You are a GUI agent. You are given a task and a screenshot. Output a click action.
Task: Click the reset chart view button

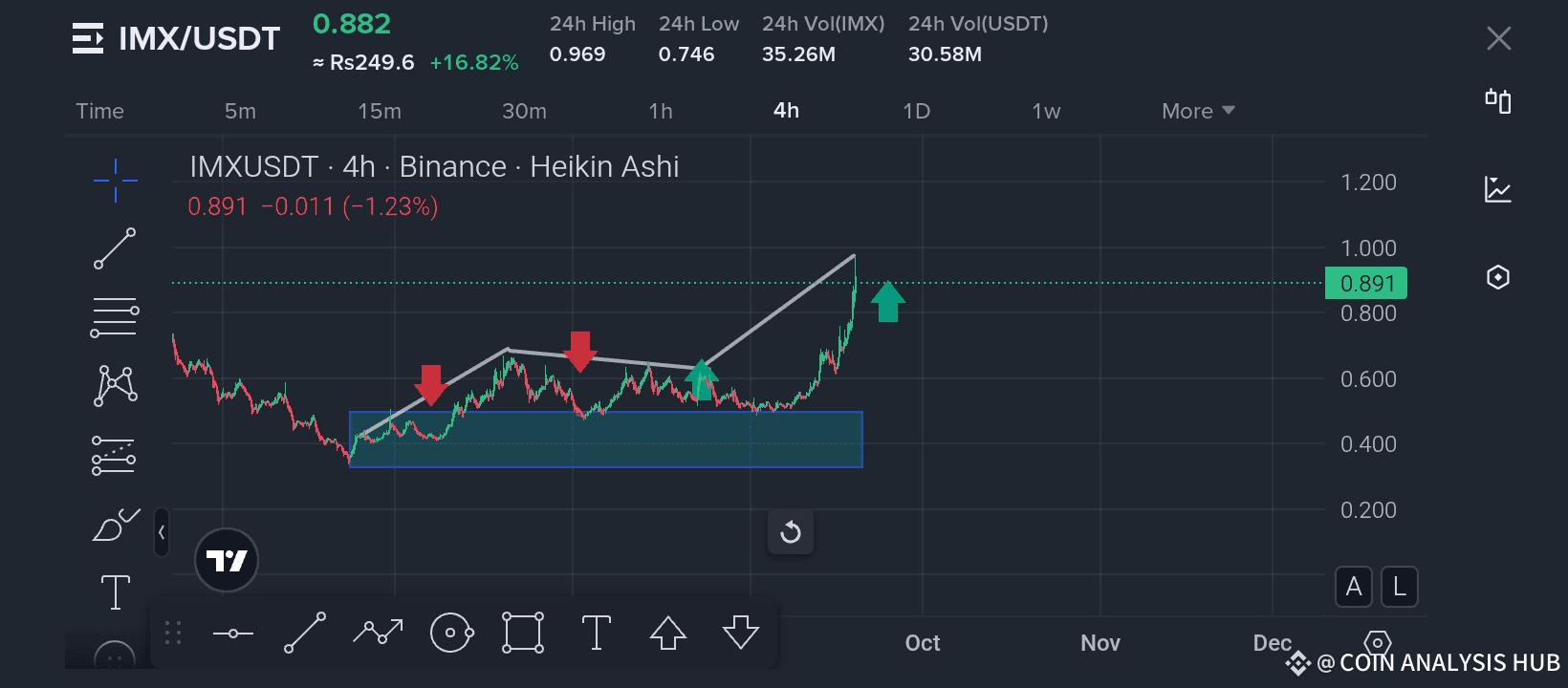pyautogui.click(x=791, y=532)
